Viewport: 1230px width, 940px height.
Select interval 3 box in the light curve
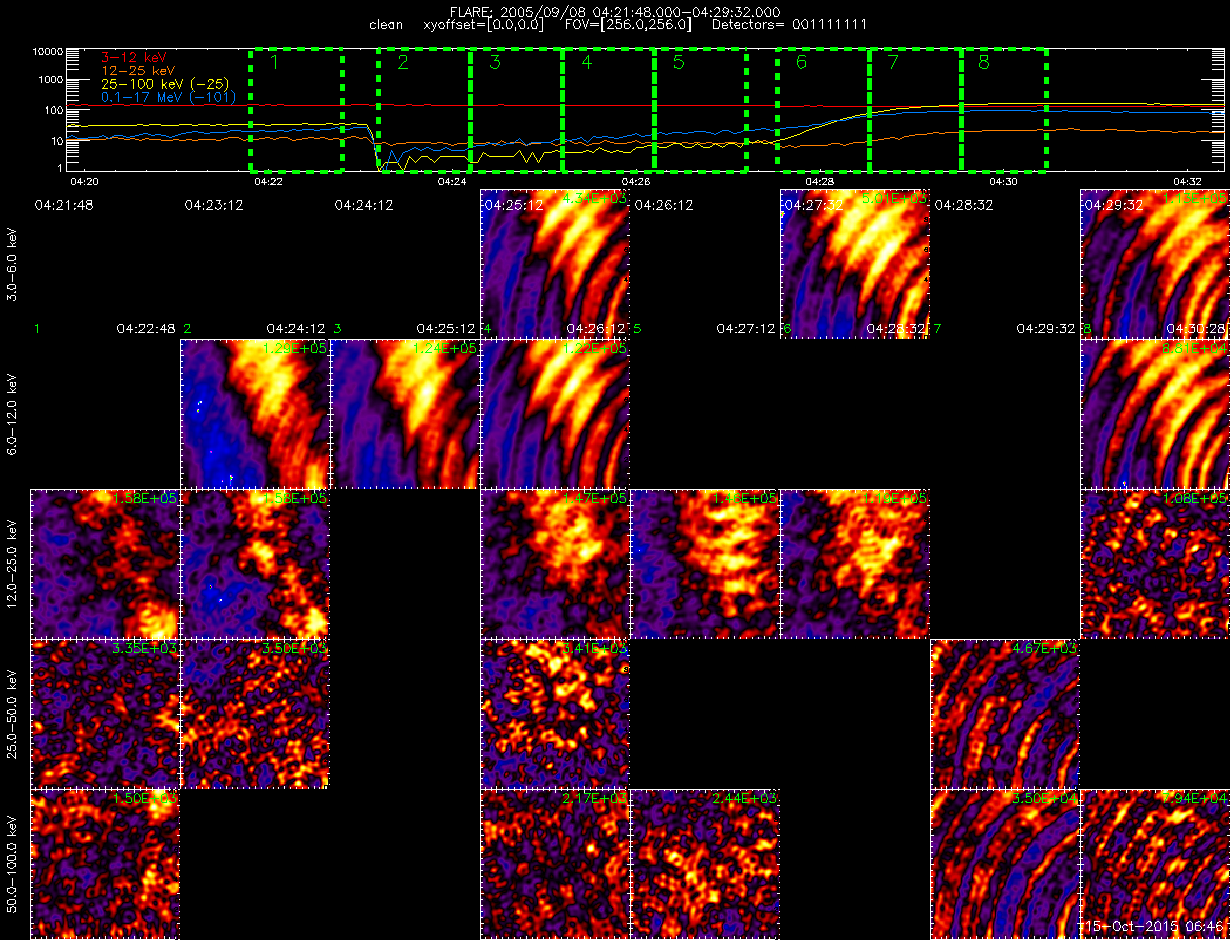point(516,110)
